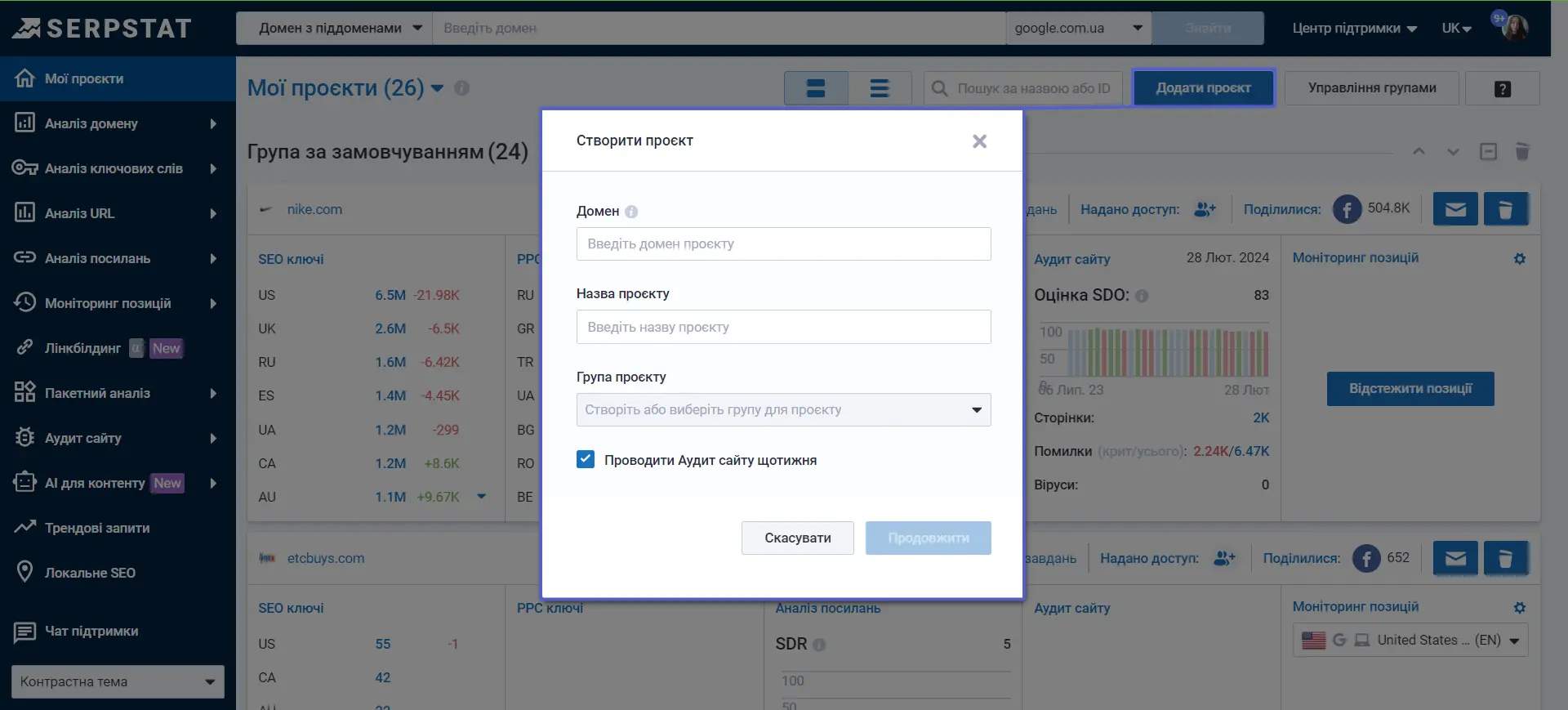Open the etcbuys.com project link
Image resolution: width=1568 pixels, height=710 pixels.
[x=326, y=558]
